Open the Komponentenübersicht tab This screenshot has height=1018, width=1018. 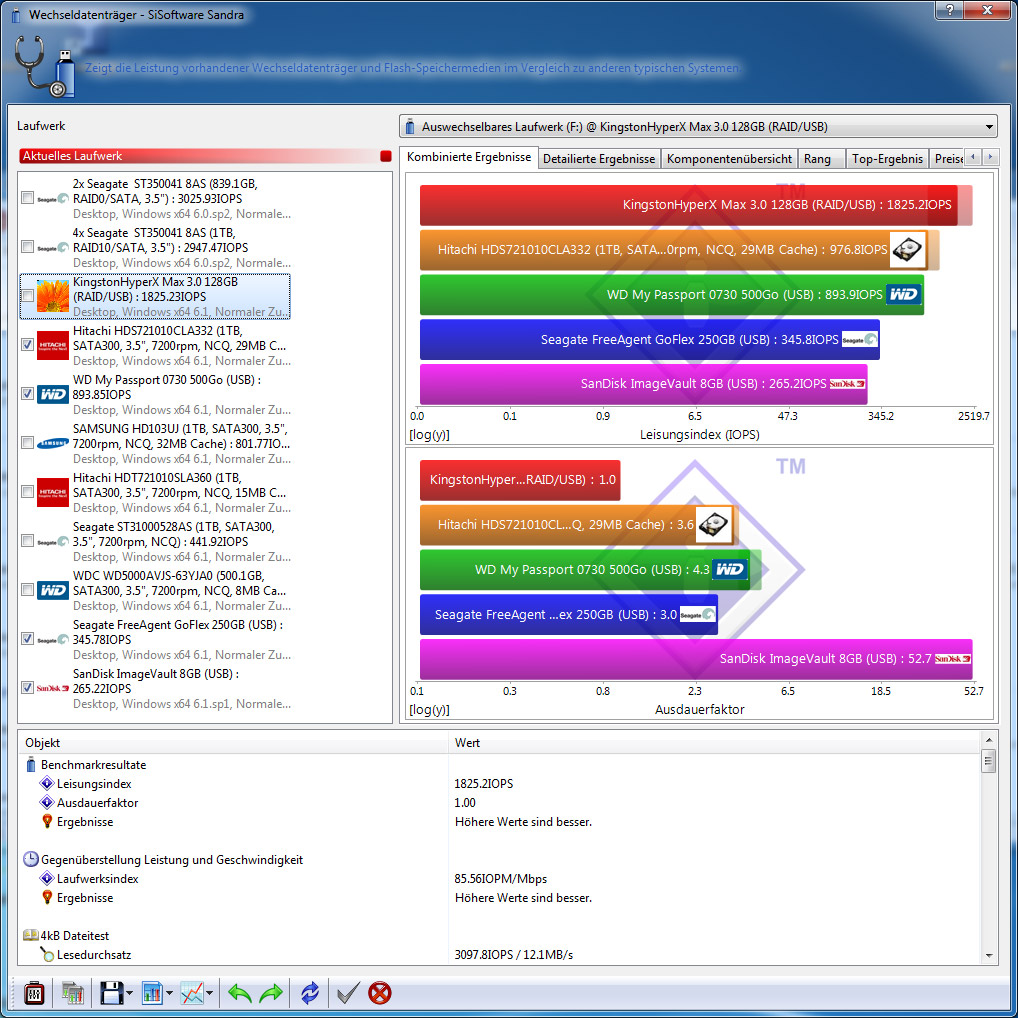pos(729,158)
